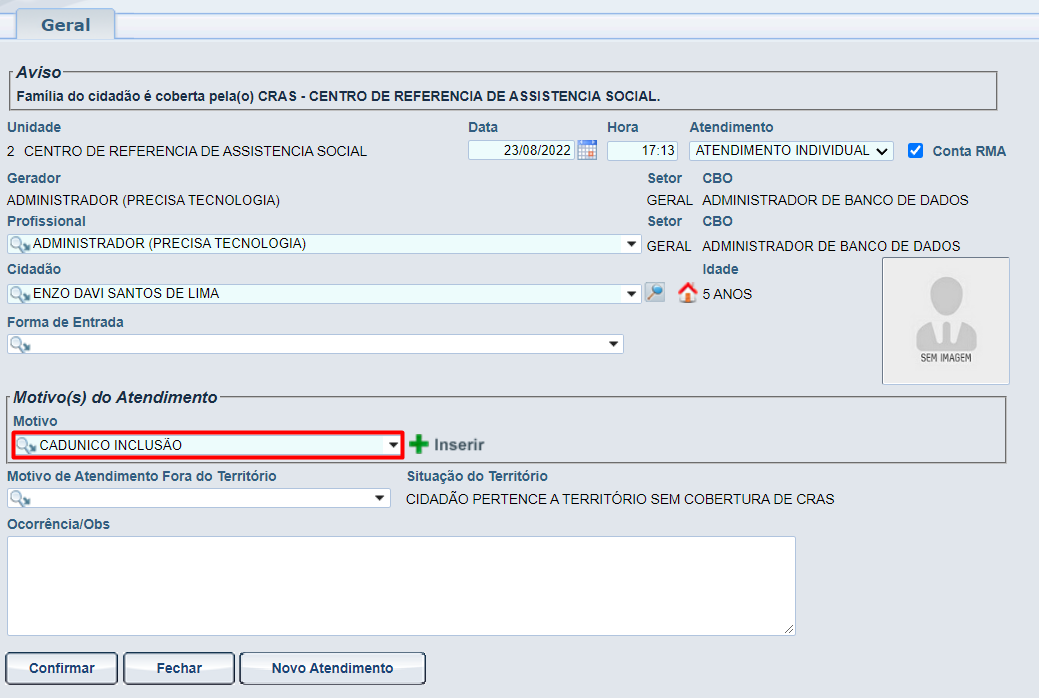This screenshot has height=698, width=1039.
Task: Click the Novo Atendimento button
Action: (x=332, y=668)
